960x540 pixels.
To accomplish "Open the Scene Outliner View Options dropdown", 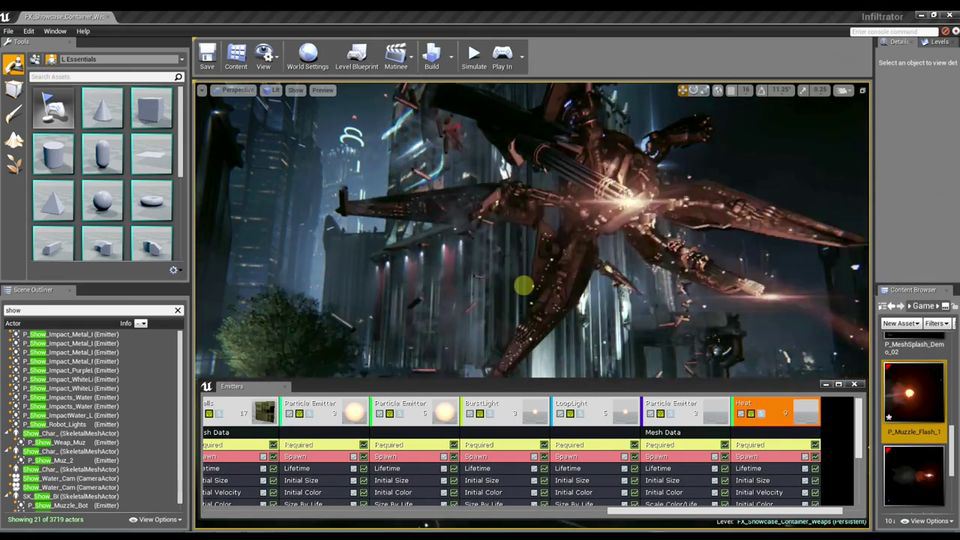I will pos(156,520).
